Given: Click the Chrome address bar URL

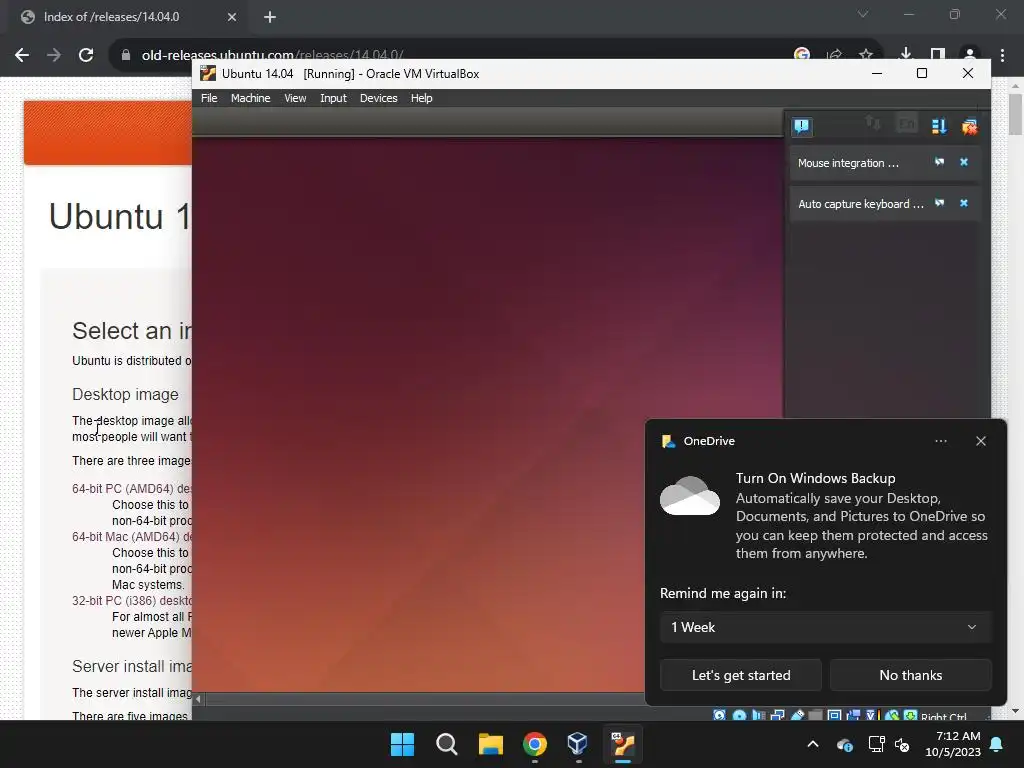Looking at the screenshot, I should coord(272,55).
